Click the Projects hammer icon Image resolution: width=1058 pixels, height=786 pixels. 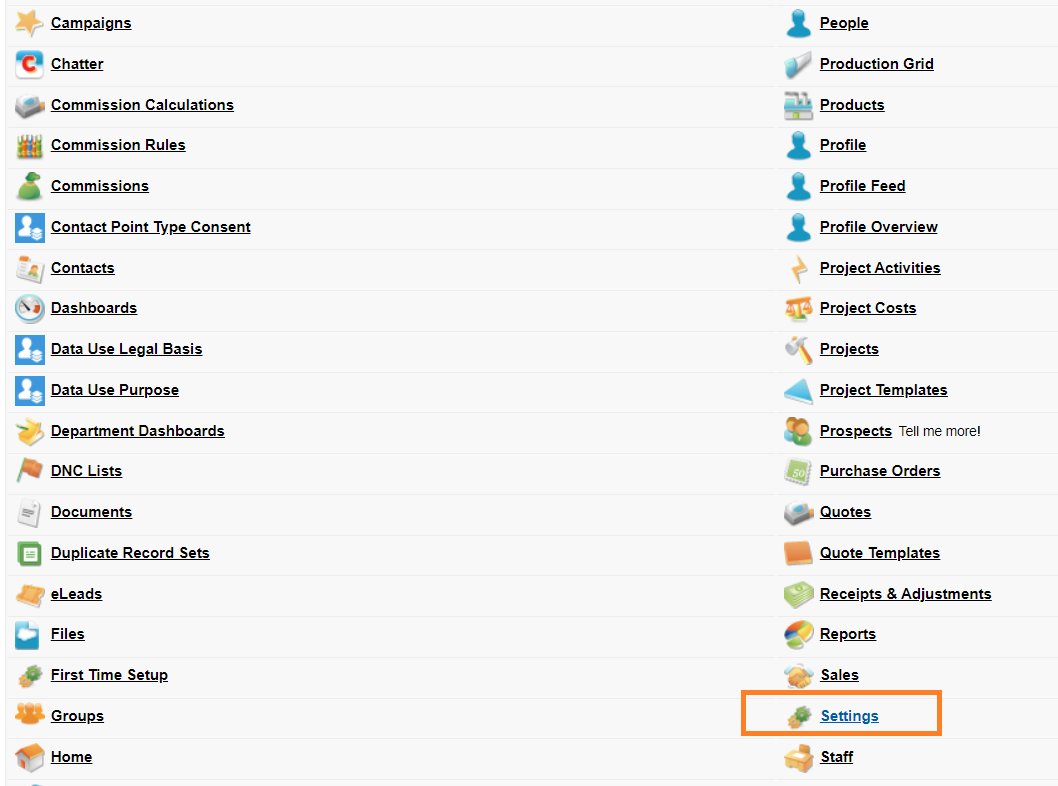798,349
